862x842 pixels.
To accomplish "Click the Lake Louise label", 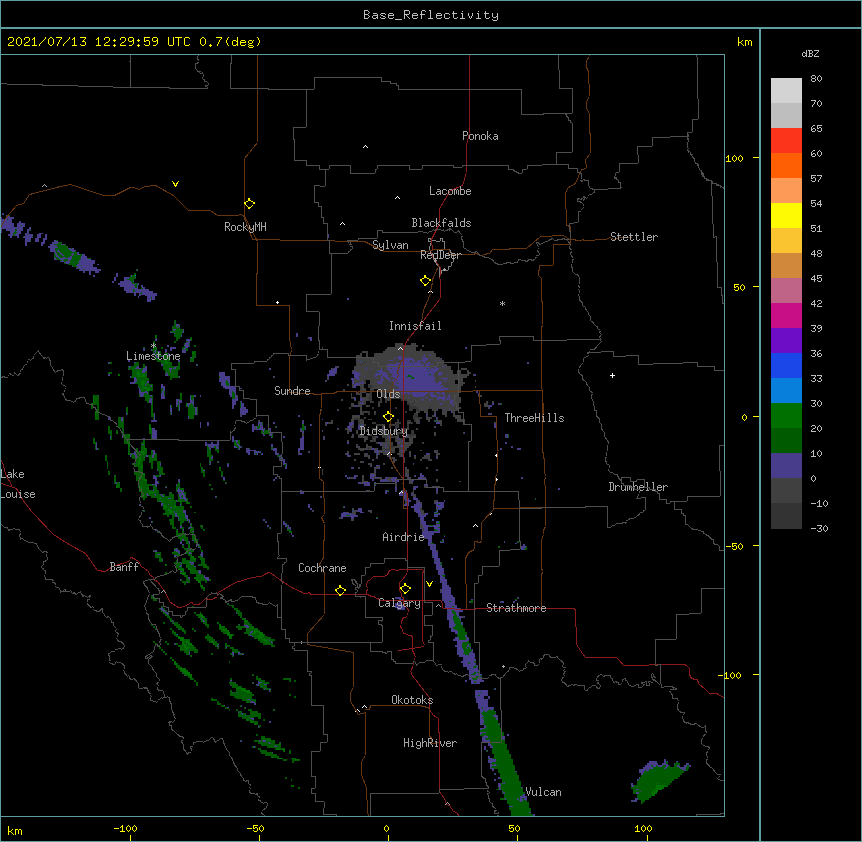I will click(18, 484).
